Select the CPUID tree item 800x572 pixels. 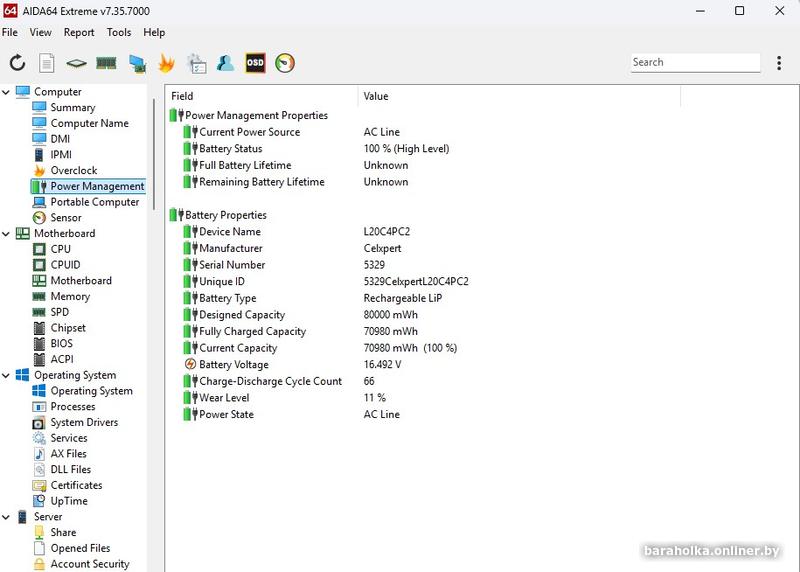57,265
